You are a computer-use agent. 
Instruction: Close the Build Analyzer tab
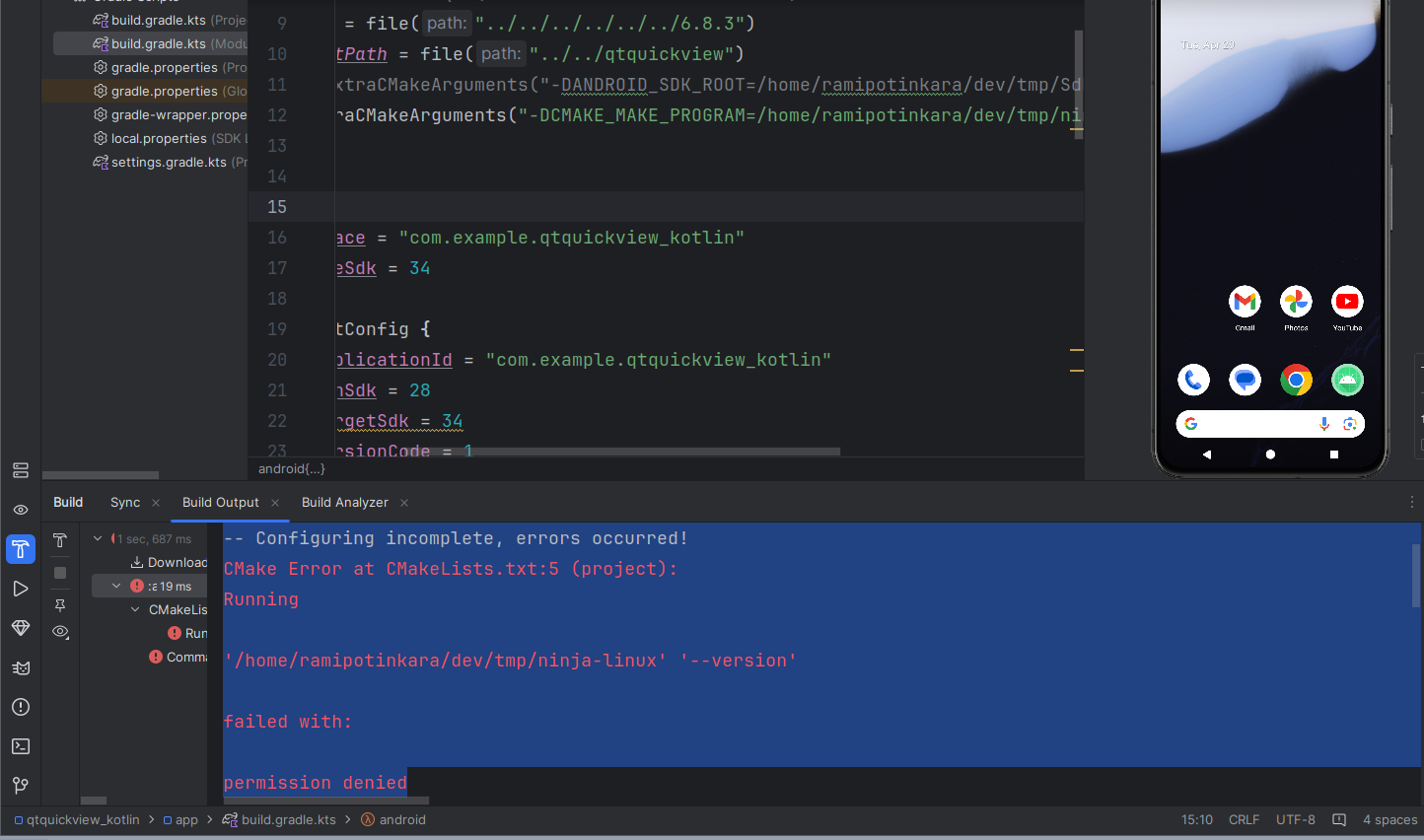coord(404,503)
